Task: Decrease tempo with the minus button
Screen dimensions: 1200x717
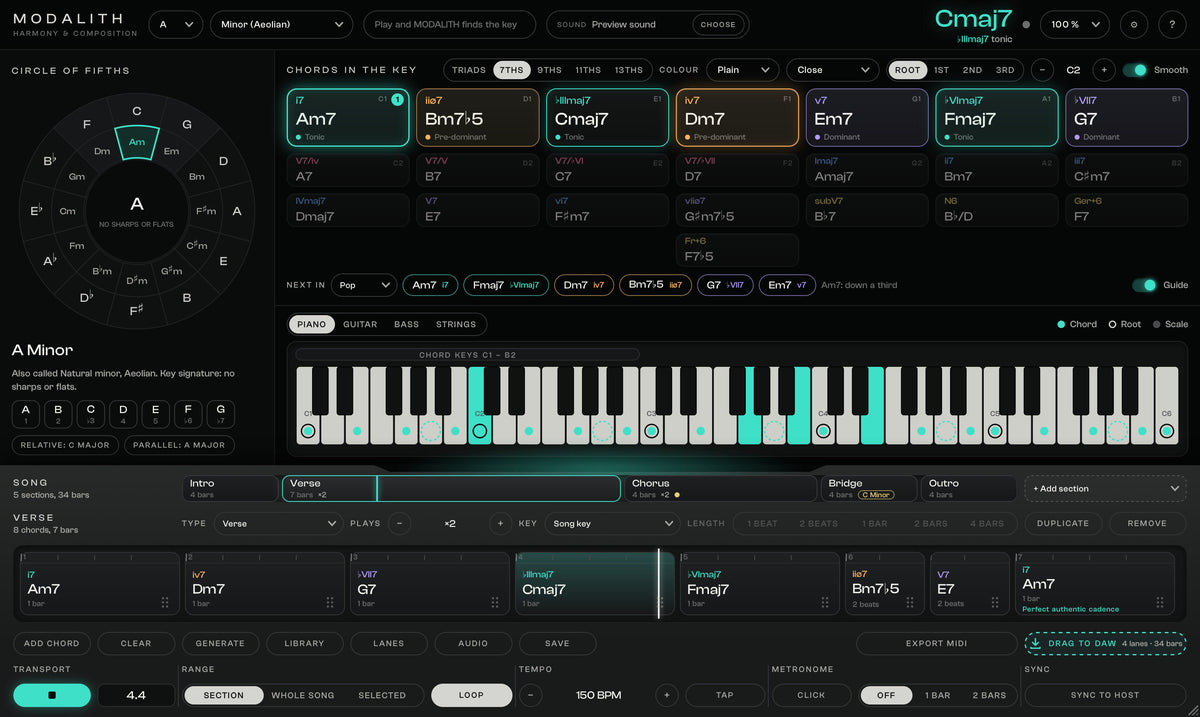Action: (x=530, y=695)
